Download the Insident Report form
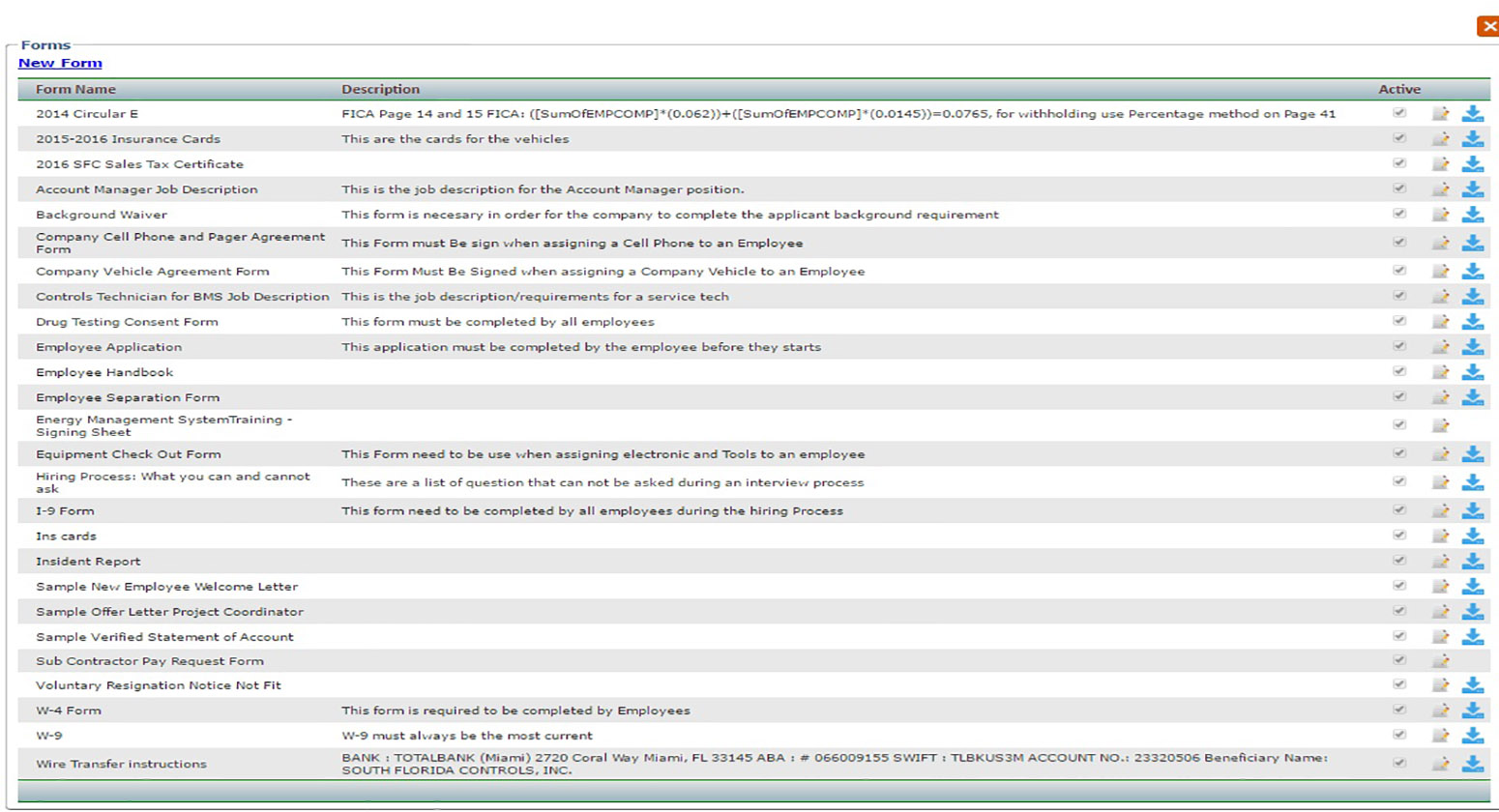The height and width of the screenshot is (812, 1499). [x=1472, y=561]
